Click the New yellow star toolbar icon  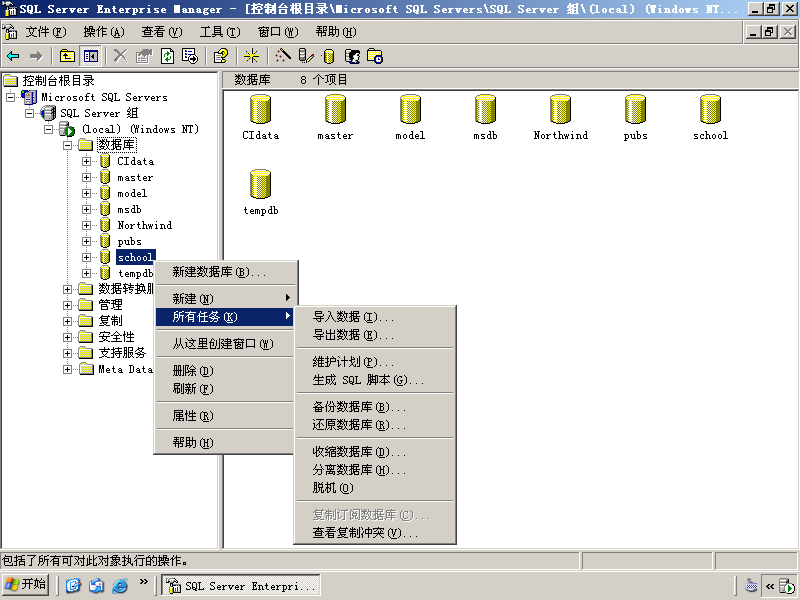[x=251, y=56]
